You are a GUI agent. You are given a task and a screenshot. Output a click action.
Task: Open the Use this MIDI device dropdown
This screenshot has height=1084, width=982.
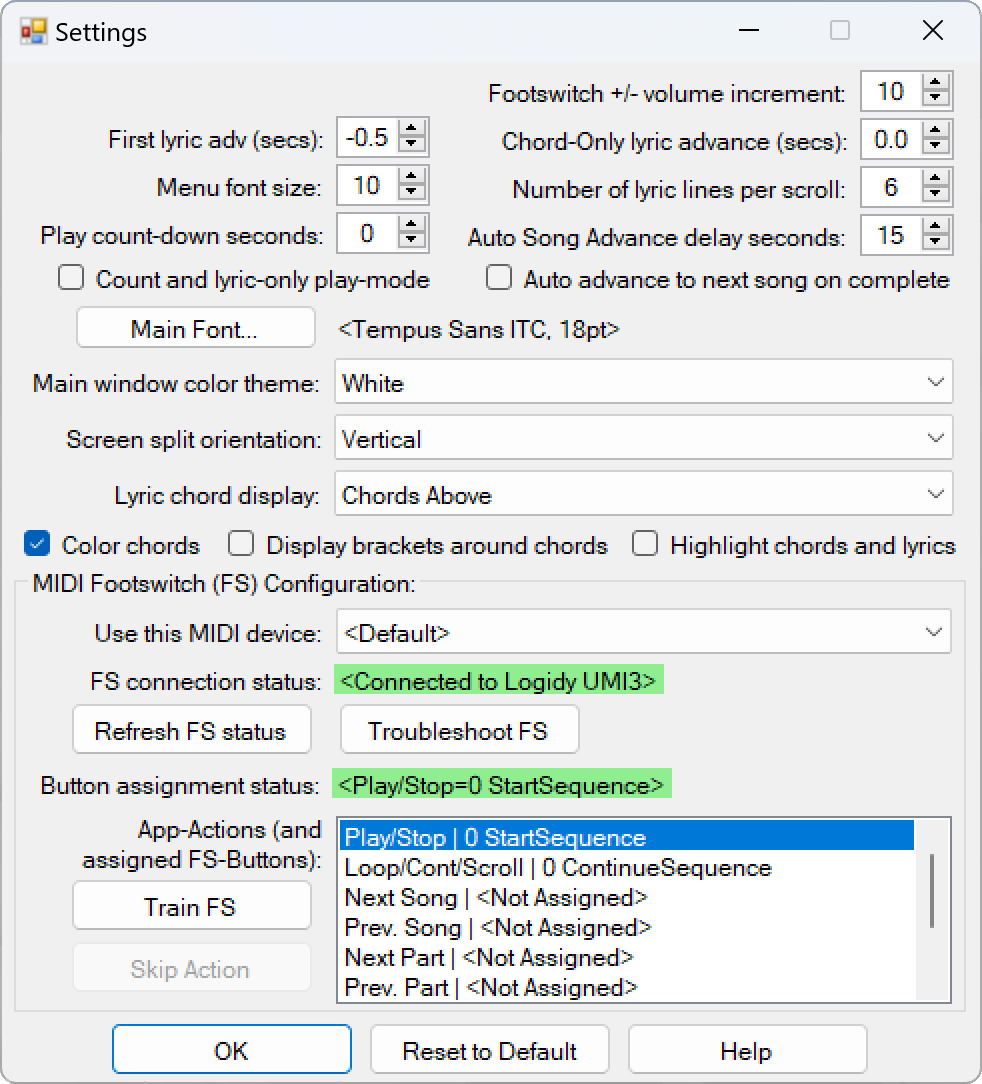[644, 631]
